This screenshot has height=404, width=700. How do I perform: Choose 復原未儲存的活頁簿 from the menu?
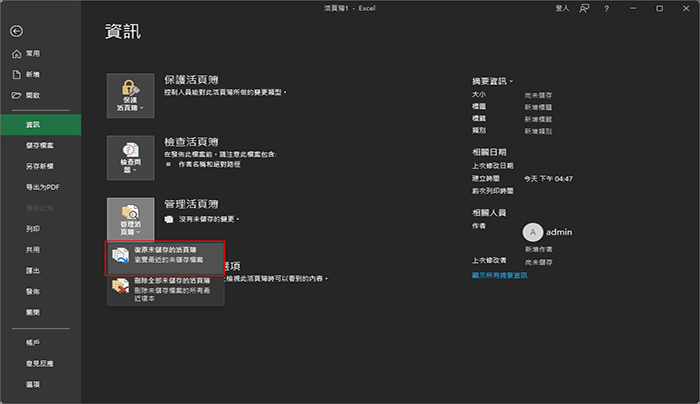pyautogui.click(x=165, y=258)
